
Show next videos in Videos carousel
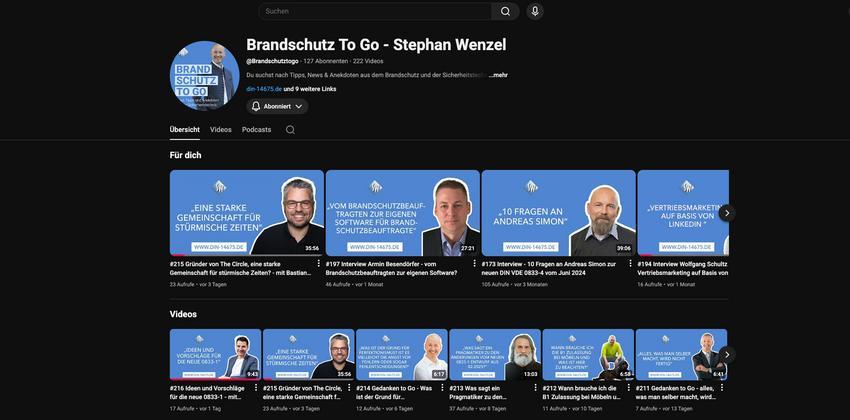(x=727, y=355)
